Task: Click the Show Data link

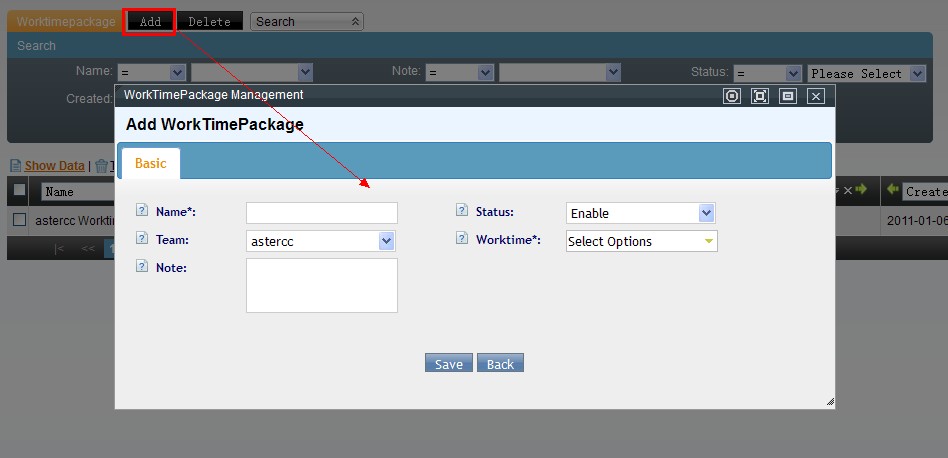Action: pyautogui.click(x=54, y=166)
